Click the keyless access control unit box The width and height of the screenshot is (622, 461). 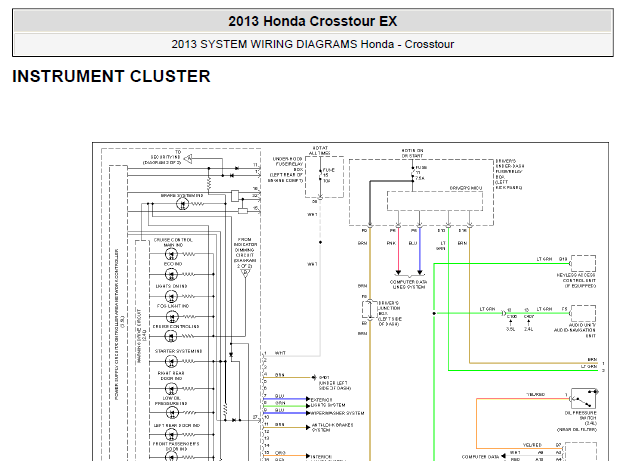point(583,263)
